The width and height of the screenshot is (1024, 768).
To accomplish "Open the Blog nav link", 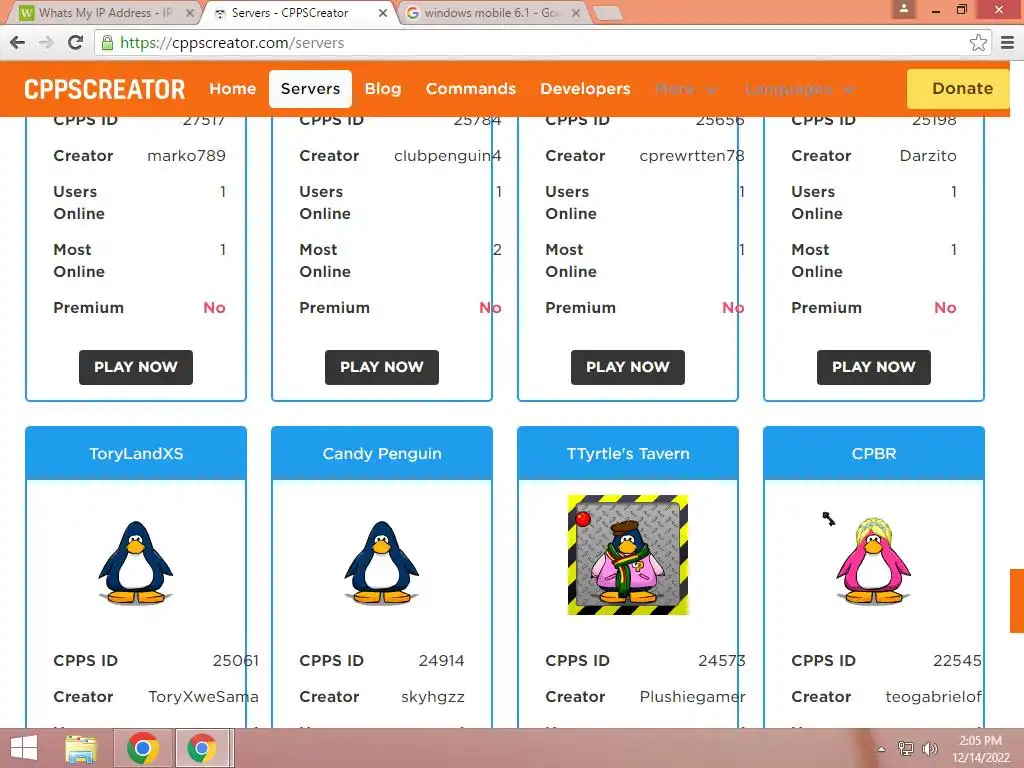I will tap(383, 89).
